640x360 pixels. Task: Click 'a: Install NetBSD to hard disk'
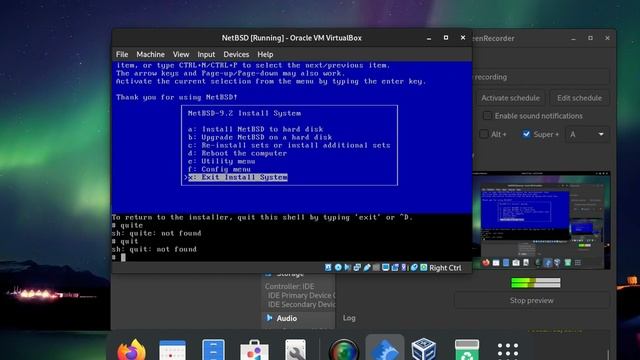click(x=256, y=129)
